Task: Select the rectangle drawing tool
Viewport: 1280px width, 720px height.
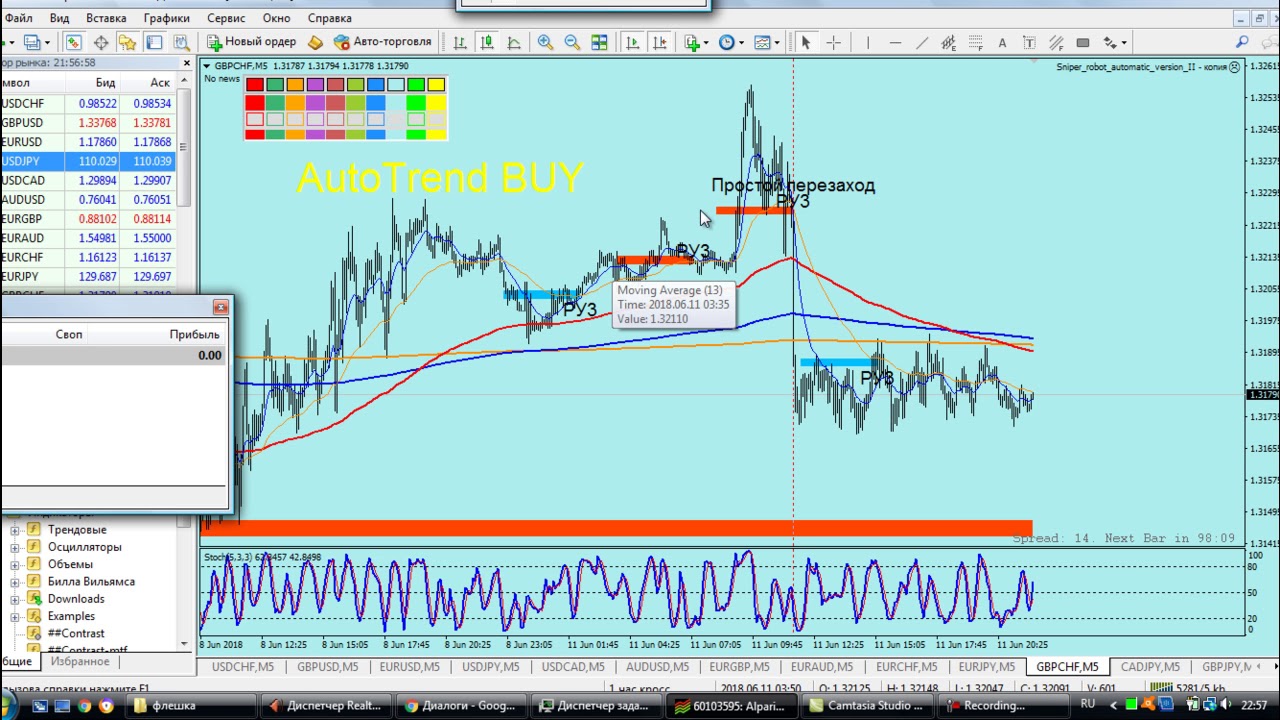Action: [1083, 42]
